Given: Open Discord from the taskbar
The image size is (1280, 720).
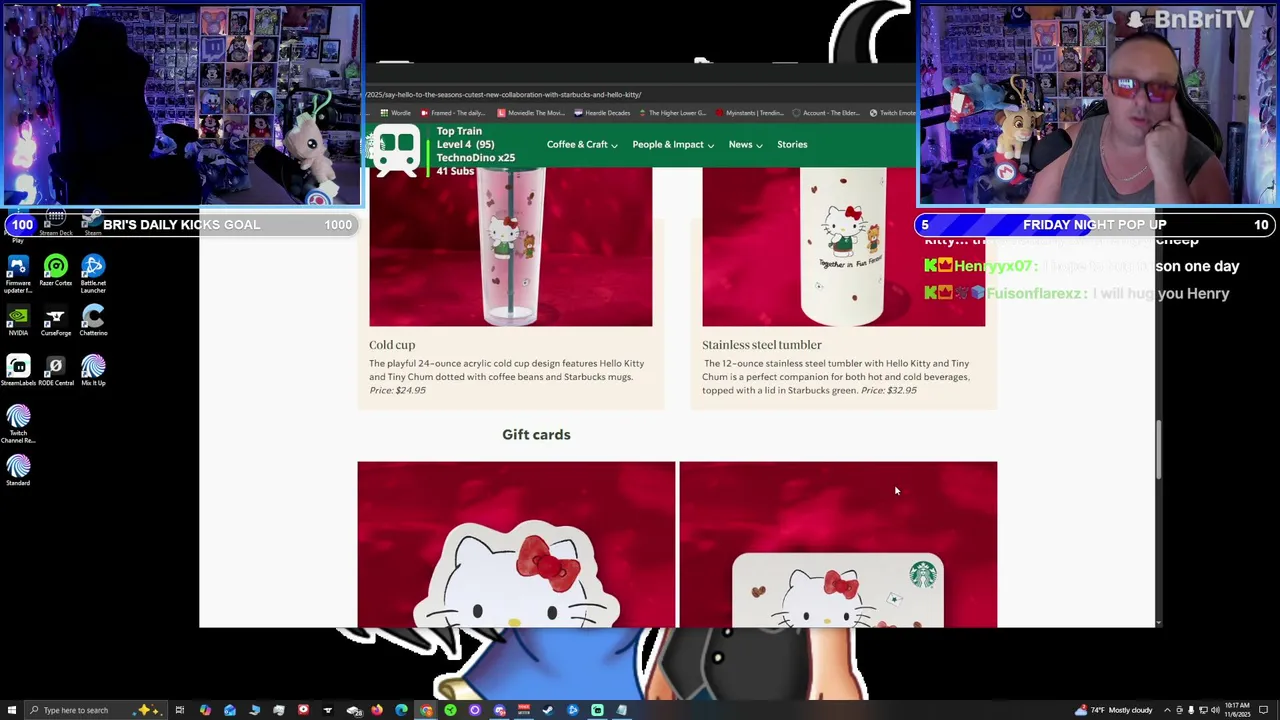Looking at the screenshot, I should 499,710.
